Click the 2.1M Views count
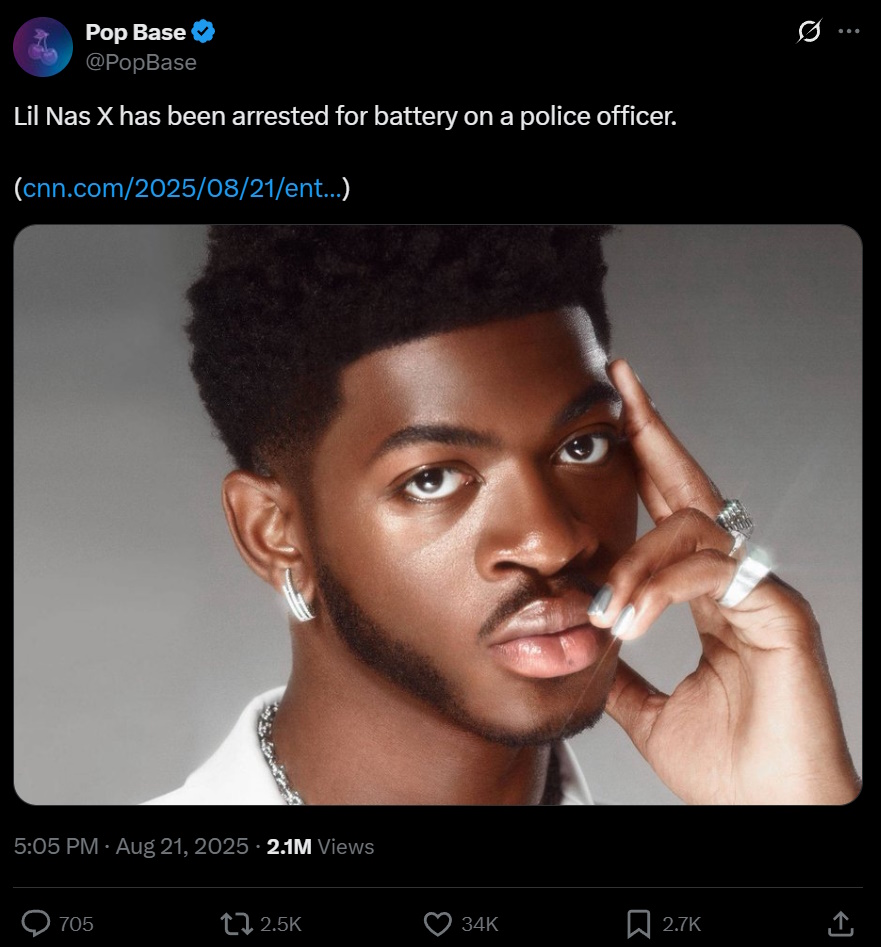Image resolution: width=881 pixels, height=947 pixels. point(320,846)
